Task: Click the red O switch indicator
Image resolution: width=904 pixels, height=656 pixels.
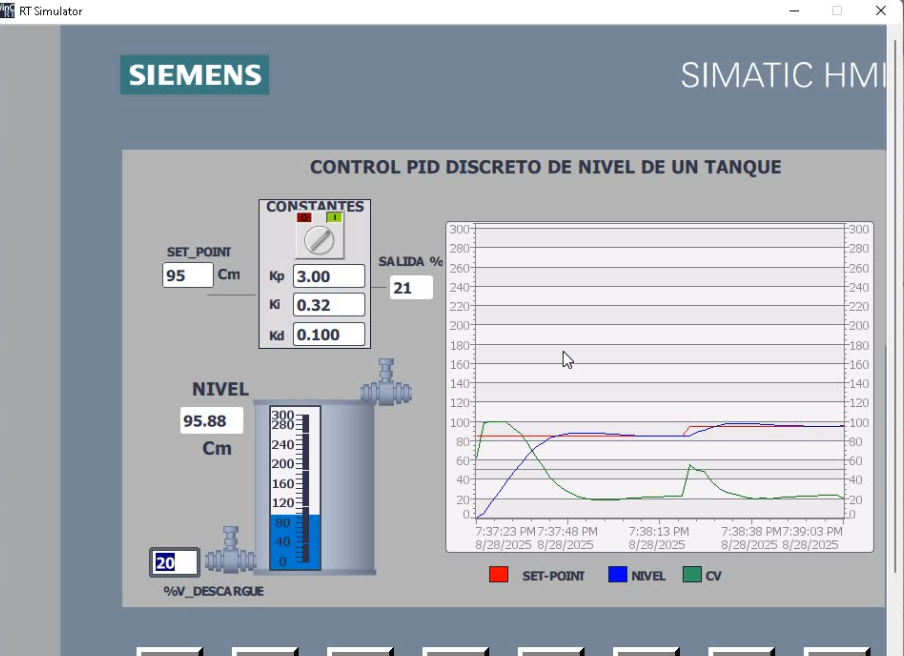Action: tap(304, 217)
